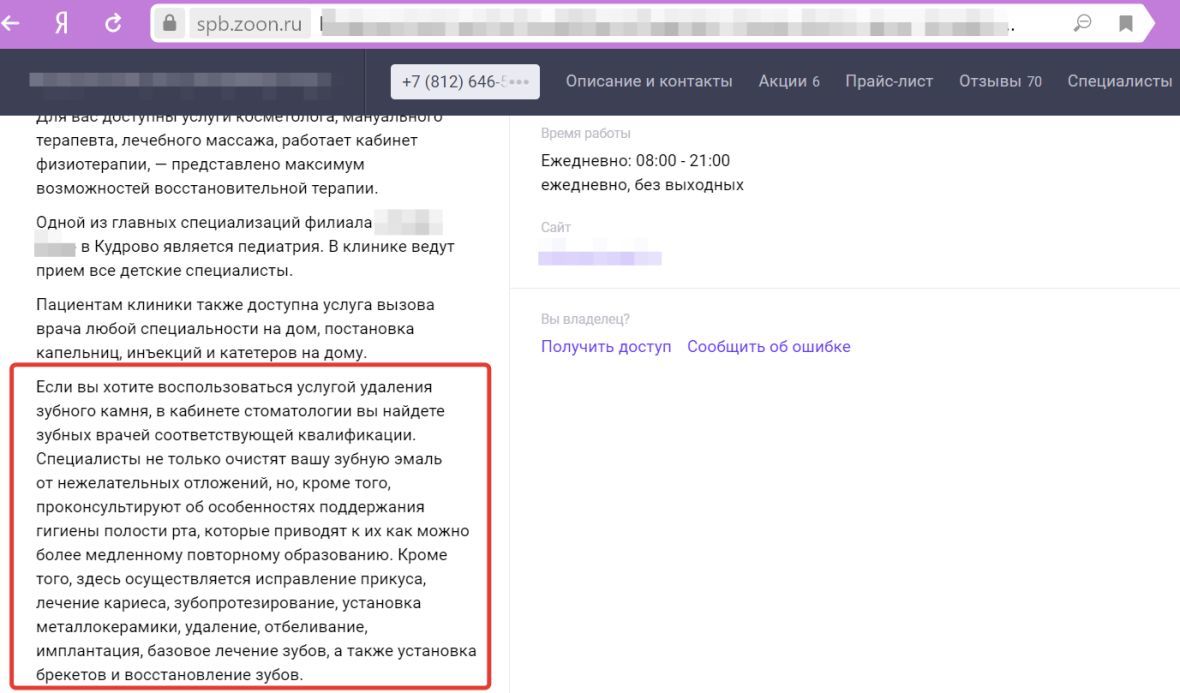Open the "Прайс-лист" section
This screenshot has width=1180, height=693.
point(889,82)
